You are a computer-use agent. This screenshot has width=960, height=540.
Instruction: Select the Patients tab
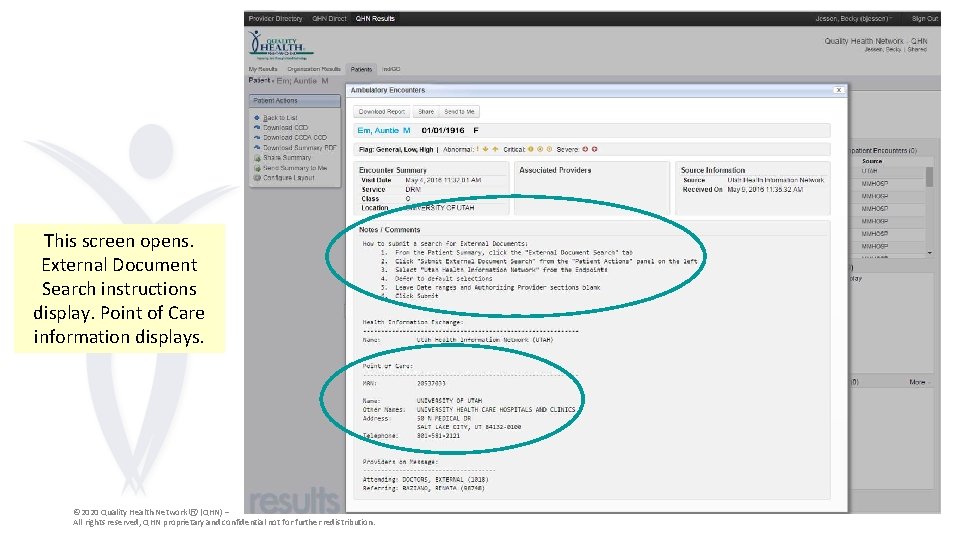(x=361, y=69)
